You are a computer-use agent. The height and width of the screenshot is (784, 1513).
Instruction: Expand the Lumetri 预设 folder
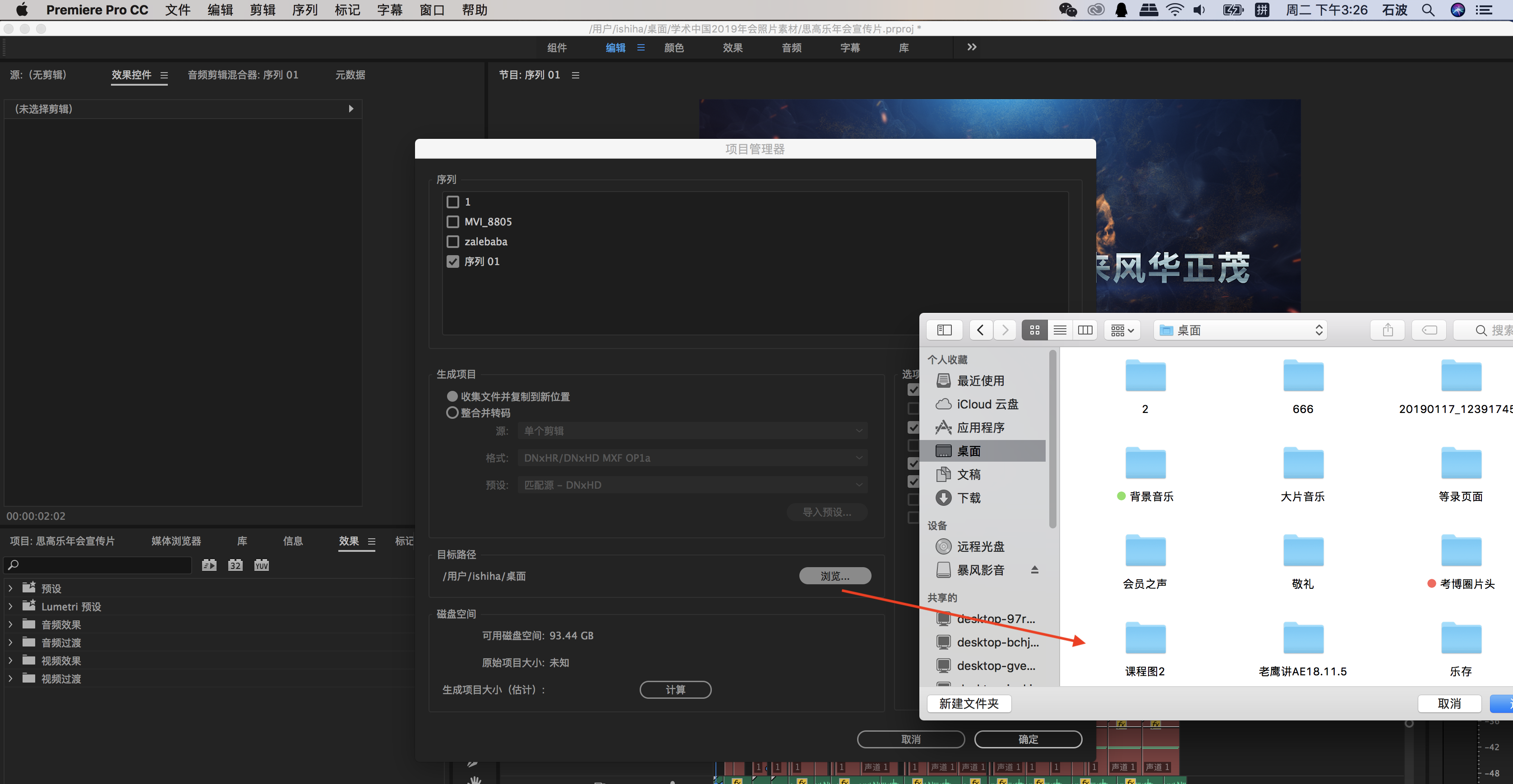point(10,606)
